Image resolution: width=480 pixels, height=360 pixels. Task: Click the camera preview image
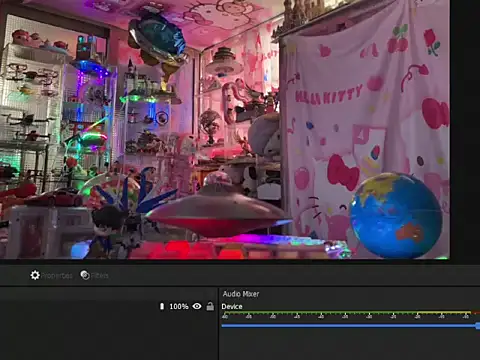pos(225,129)
